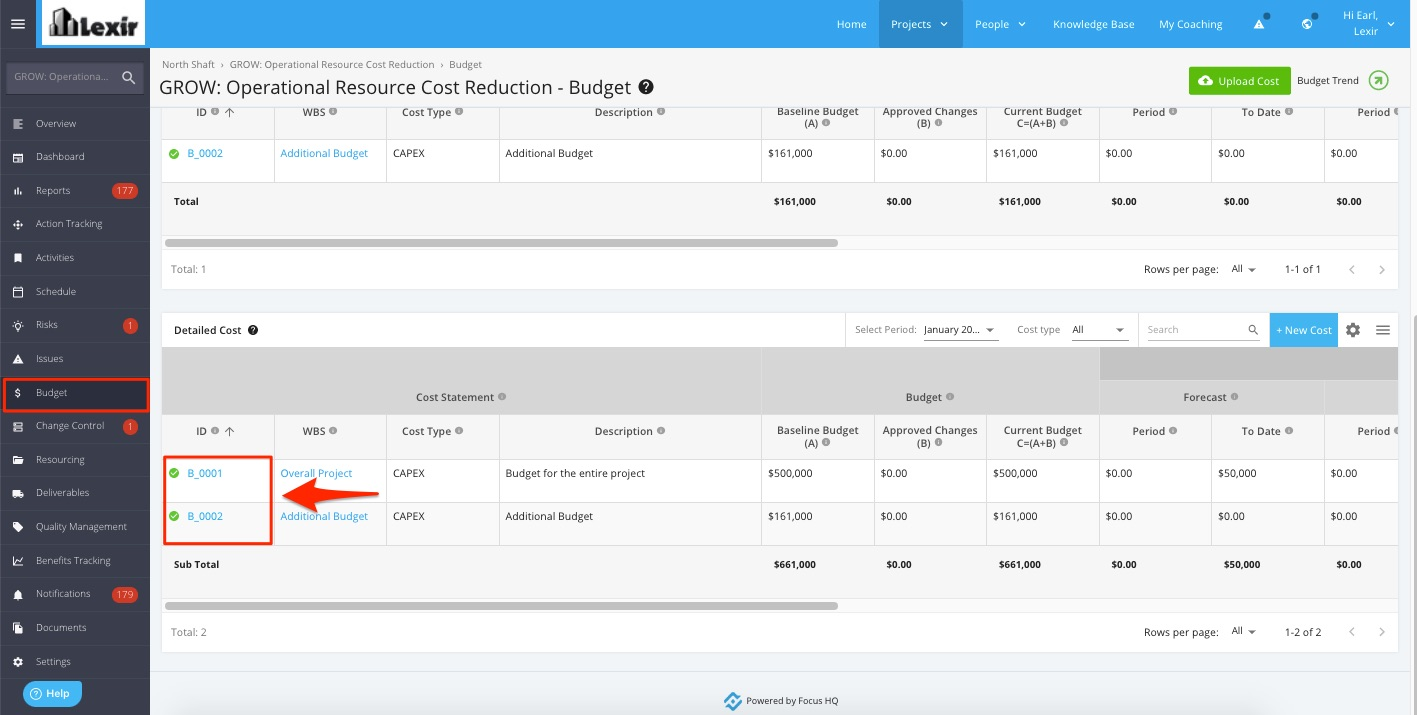Open the Select Period dropdown
This screenshot has width=1417, height=715.
[x=960, y=330]
